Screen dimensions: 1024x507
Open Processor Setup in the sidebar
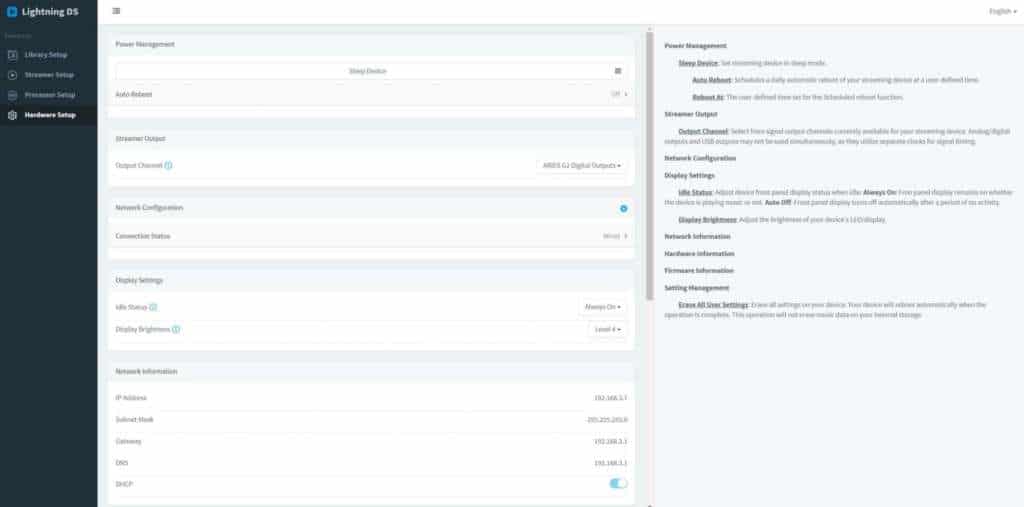coord(48,95)
